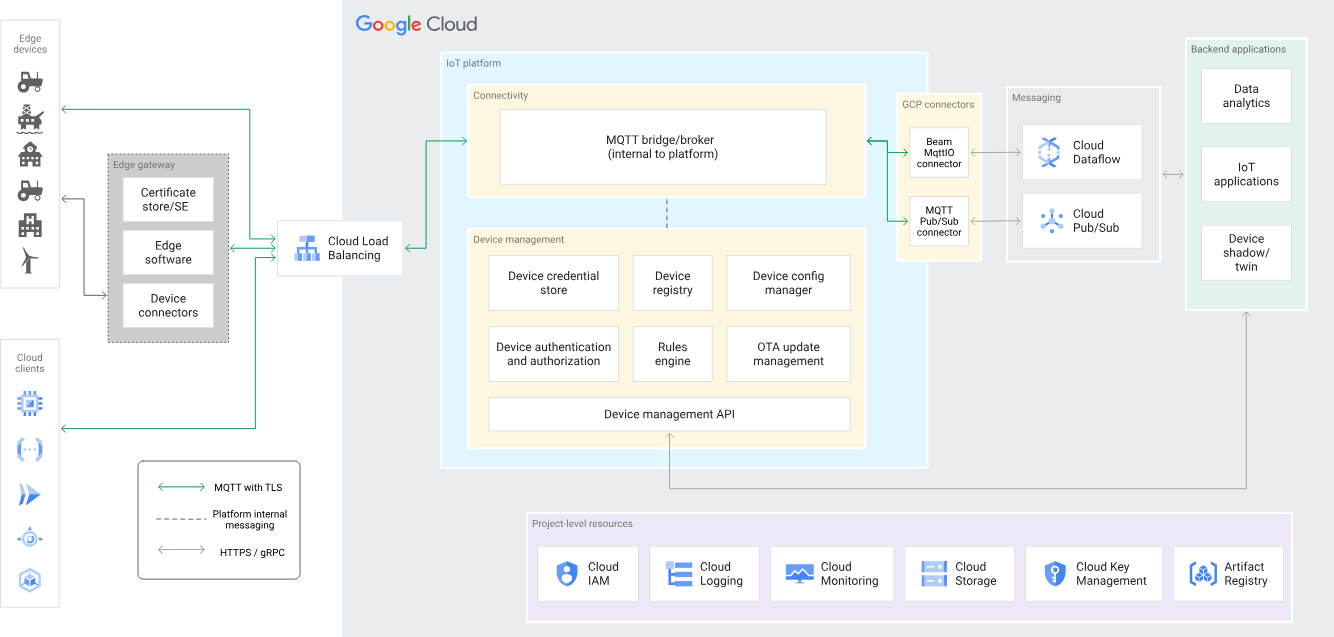Click the Cloud Logging icon
Screen dimensions: 1334x637
(x=680, y=573)
